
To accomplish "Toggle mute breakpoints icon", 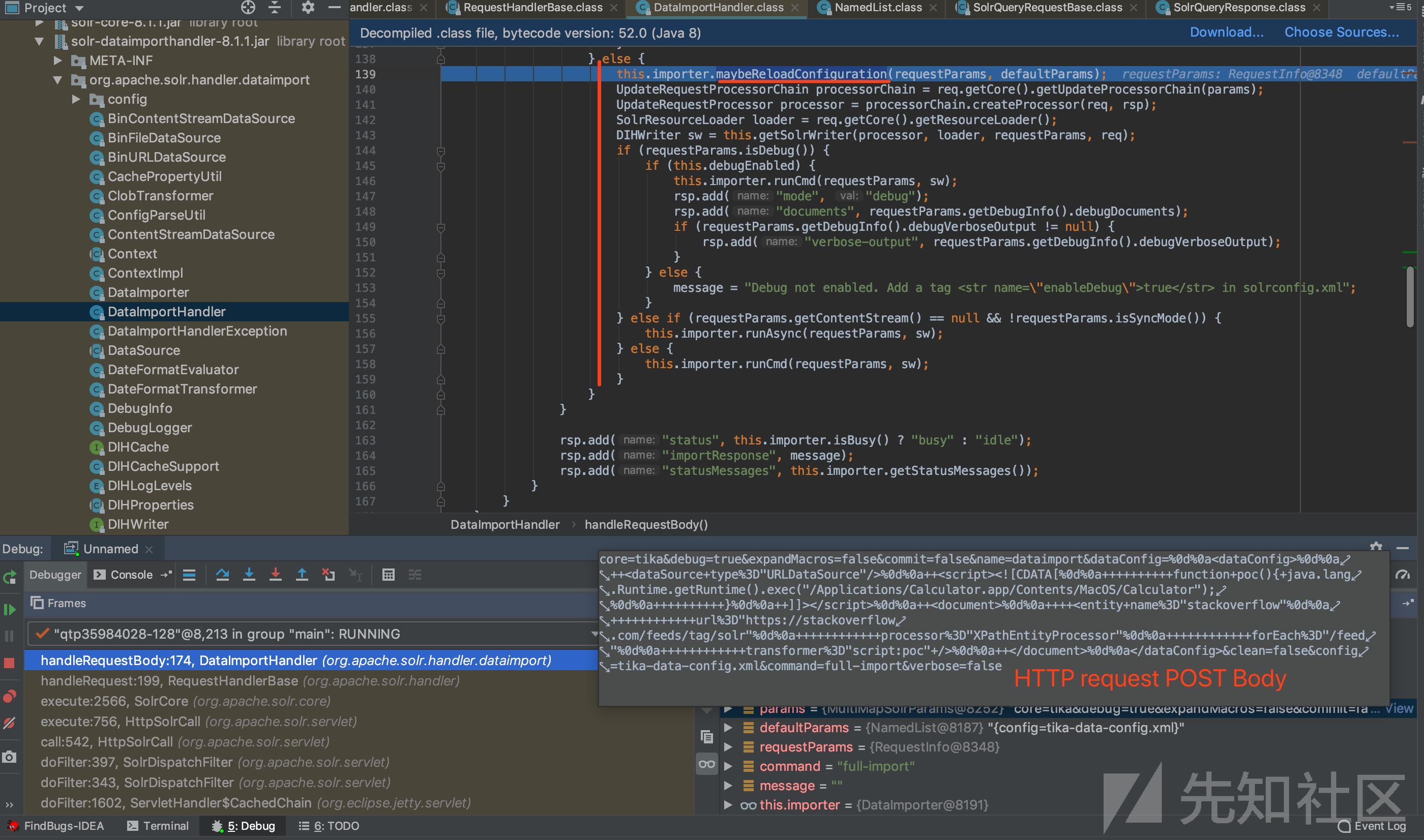I will click(x=10, y=723).
